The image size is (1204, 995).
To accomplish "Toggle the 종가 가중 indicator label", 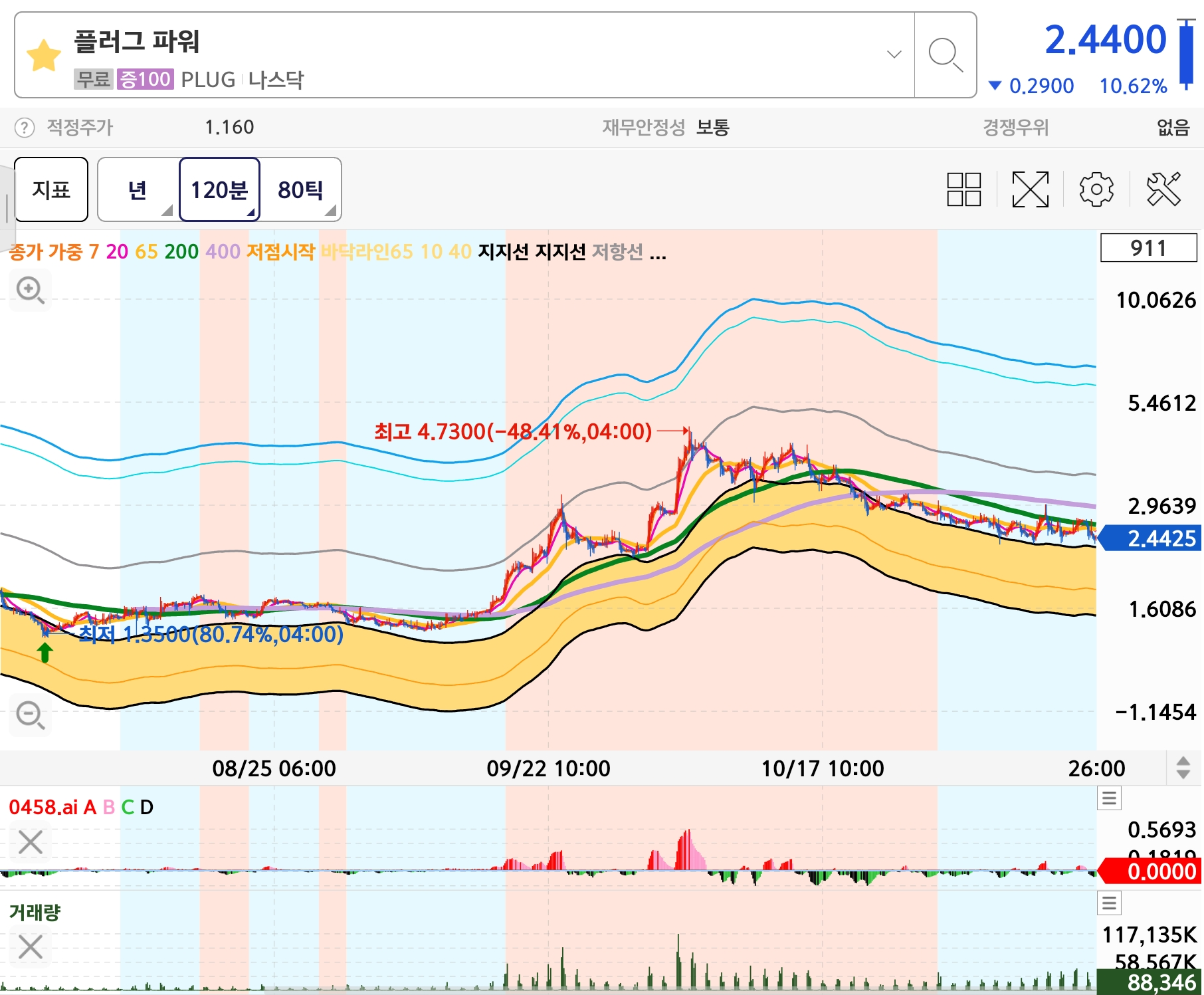I will [x=45, y=251].
